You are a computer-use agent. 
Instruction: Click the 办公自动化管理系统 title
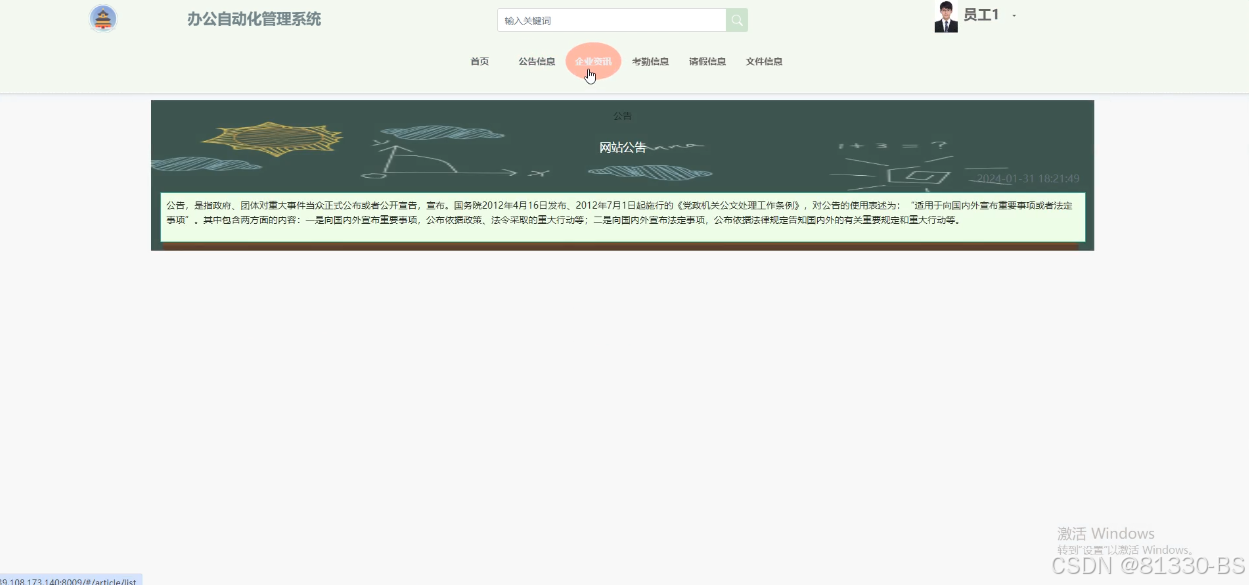point(254,19)
